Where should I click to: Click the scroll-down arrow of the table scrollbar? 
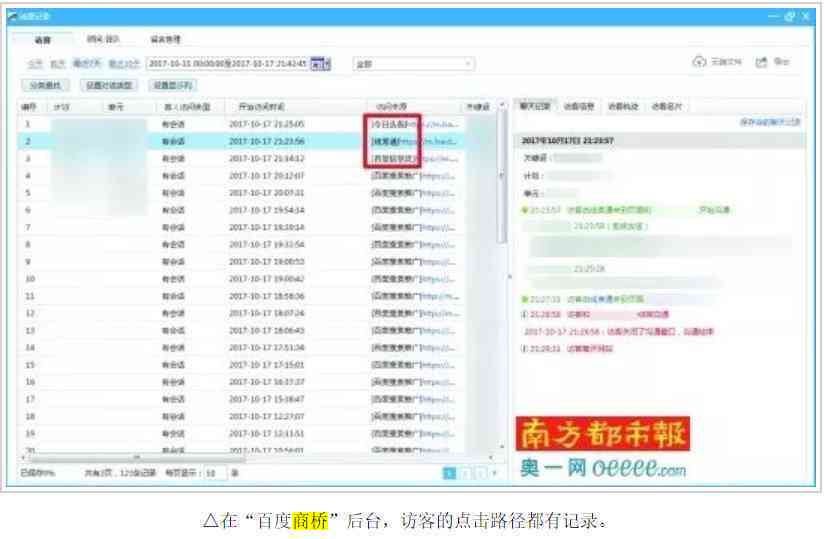[x=501, y=447]
